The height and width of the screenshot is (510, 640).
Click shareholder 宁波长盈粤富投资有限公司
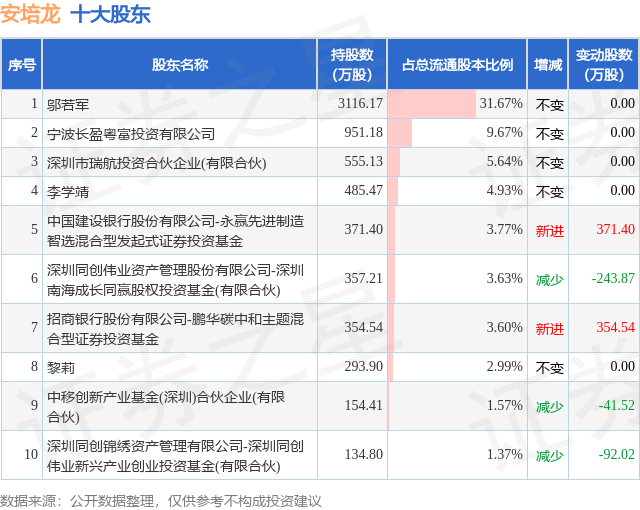point(131,133)
